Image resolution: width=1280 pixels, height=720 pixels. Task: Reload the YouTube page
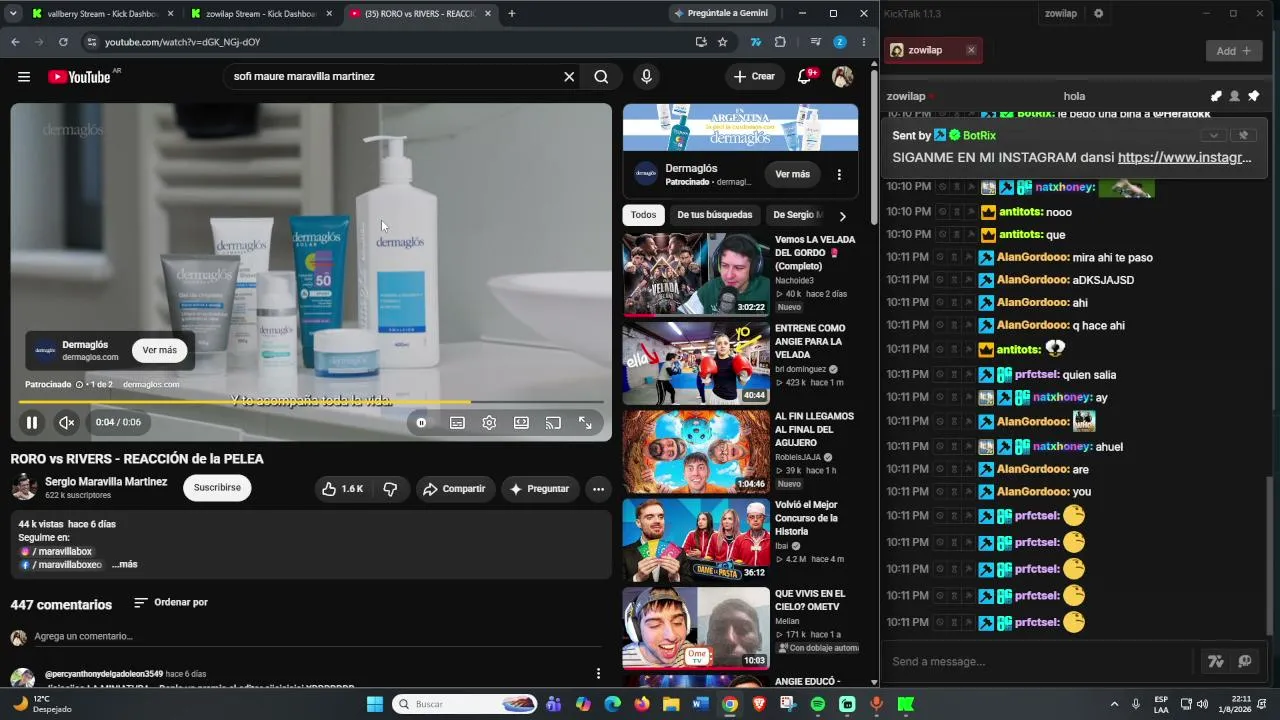click(63, 42)
